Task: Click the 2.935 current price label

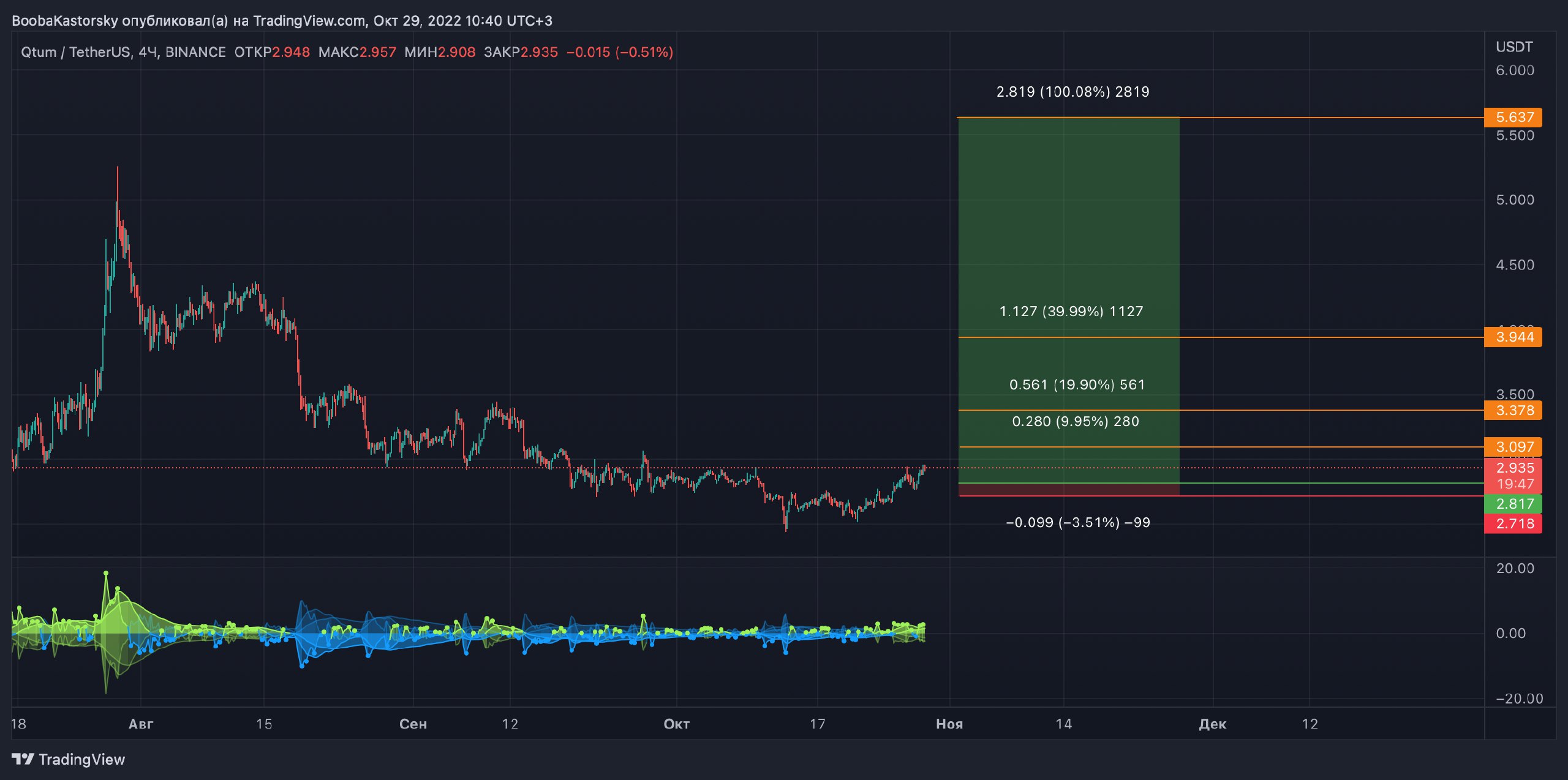Action: click(1515, 468)
